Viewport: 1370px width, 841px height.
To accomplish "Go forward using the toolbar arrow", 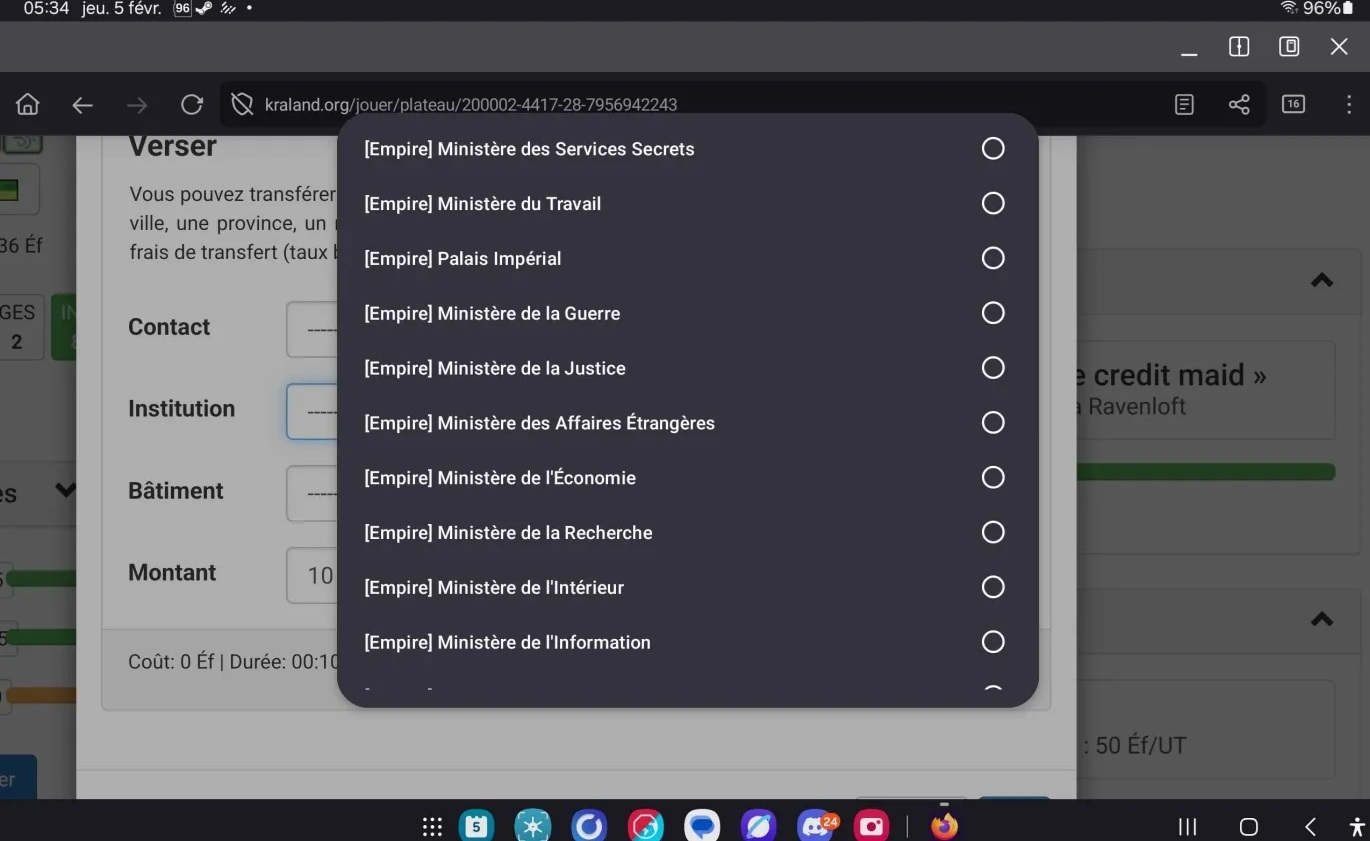I will [137, 105].
